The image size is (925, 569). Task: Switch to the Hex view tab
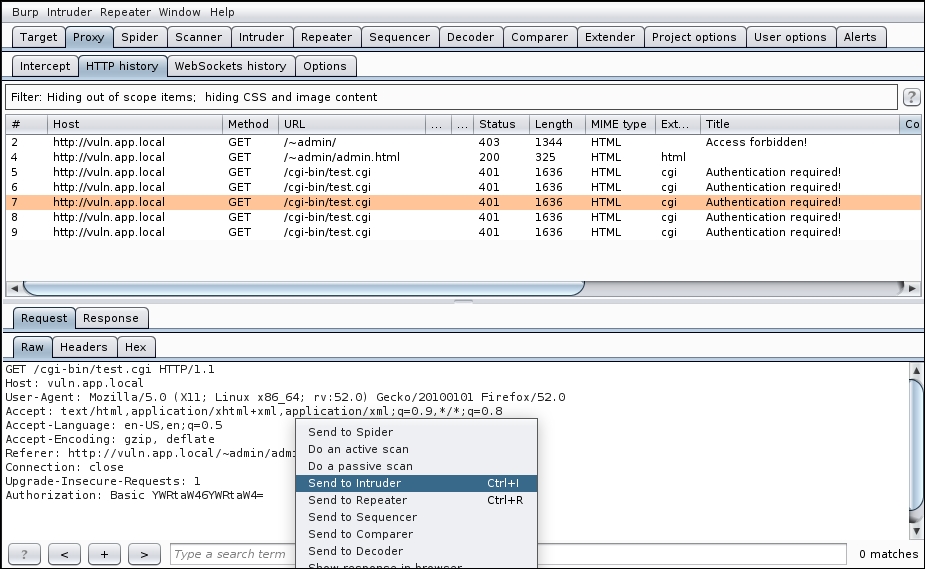[x=136, y=347]
